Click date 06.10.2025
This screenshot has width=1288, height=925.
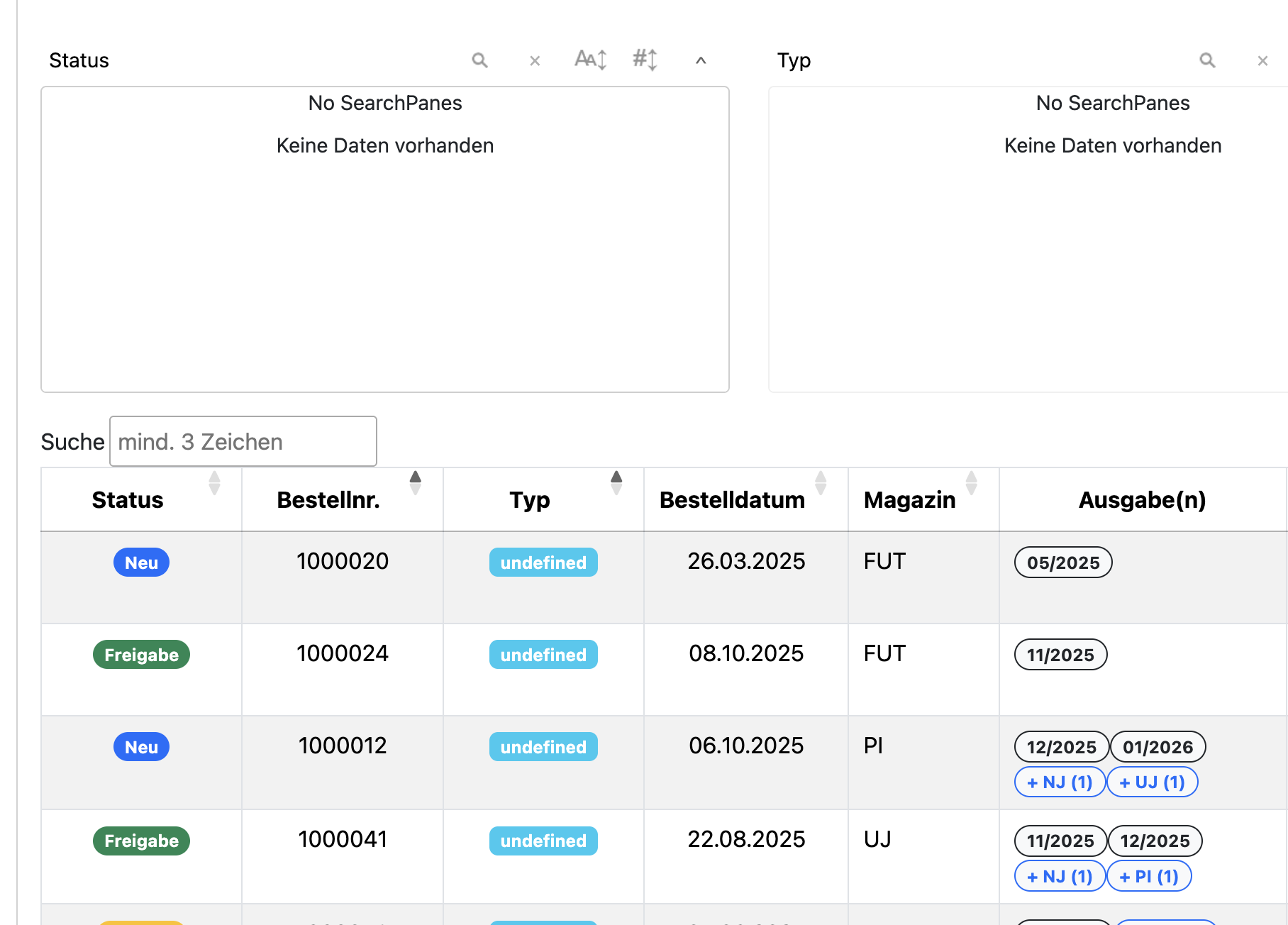coord(746,746)
